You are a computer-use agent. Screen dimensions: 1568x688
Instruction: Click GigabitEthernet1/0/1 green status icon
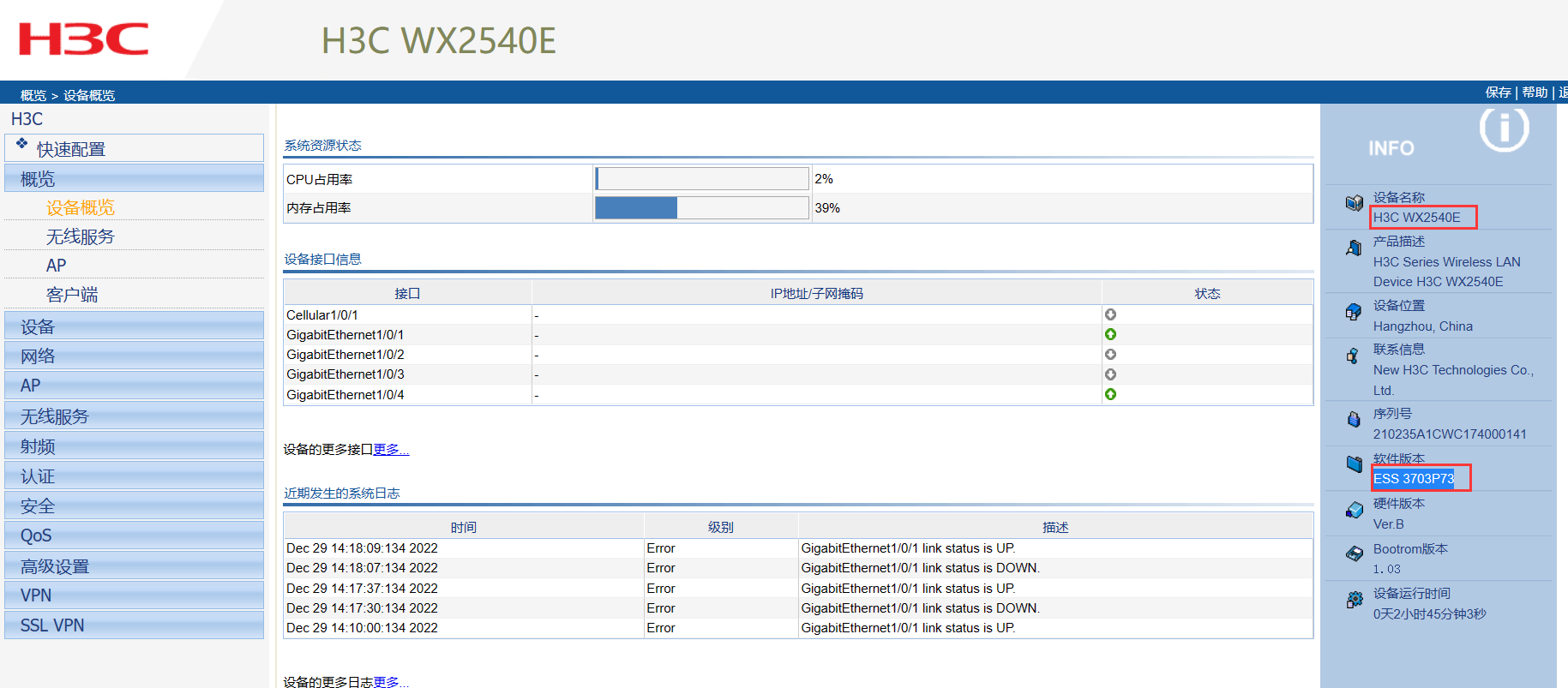pos(1110,334)
